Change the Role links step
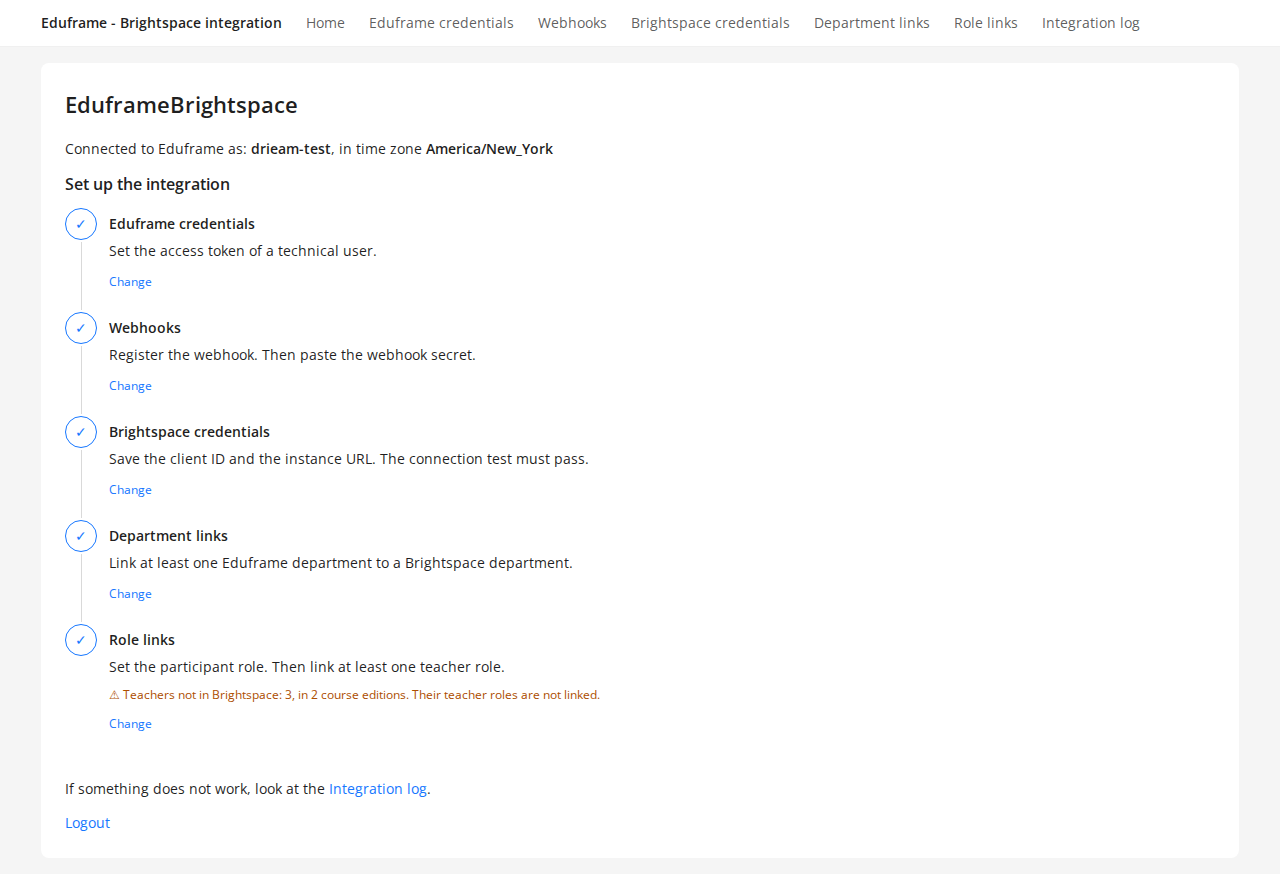Image resolution: width=1280 pixels, height=874 pixels. click(x=130, y=724)
